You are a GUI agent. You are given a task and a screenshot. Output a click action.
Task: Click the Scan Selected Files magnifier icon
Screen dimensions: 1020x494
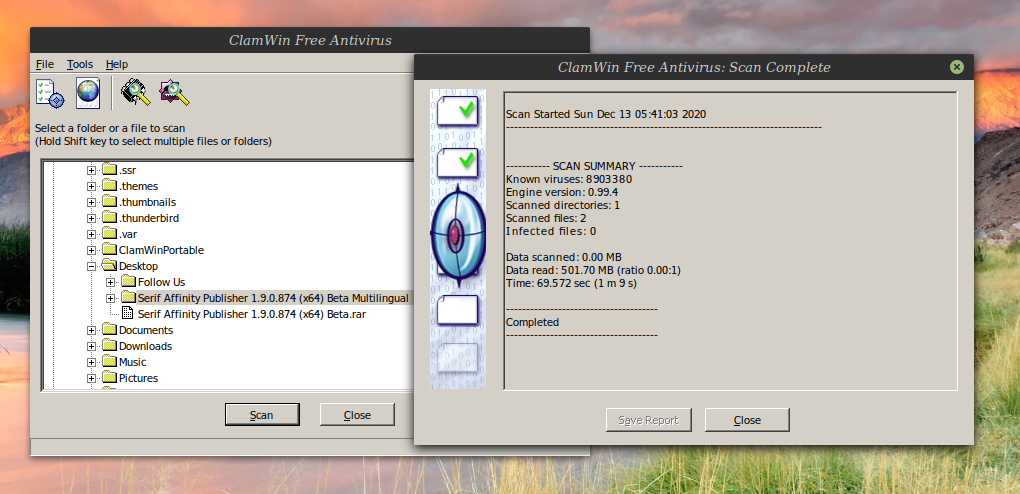174,93
